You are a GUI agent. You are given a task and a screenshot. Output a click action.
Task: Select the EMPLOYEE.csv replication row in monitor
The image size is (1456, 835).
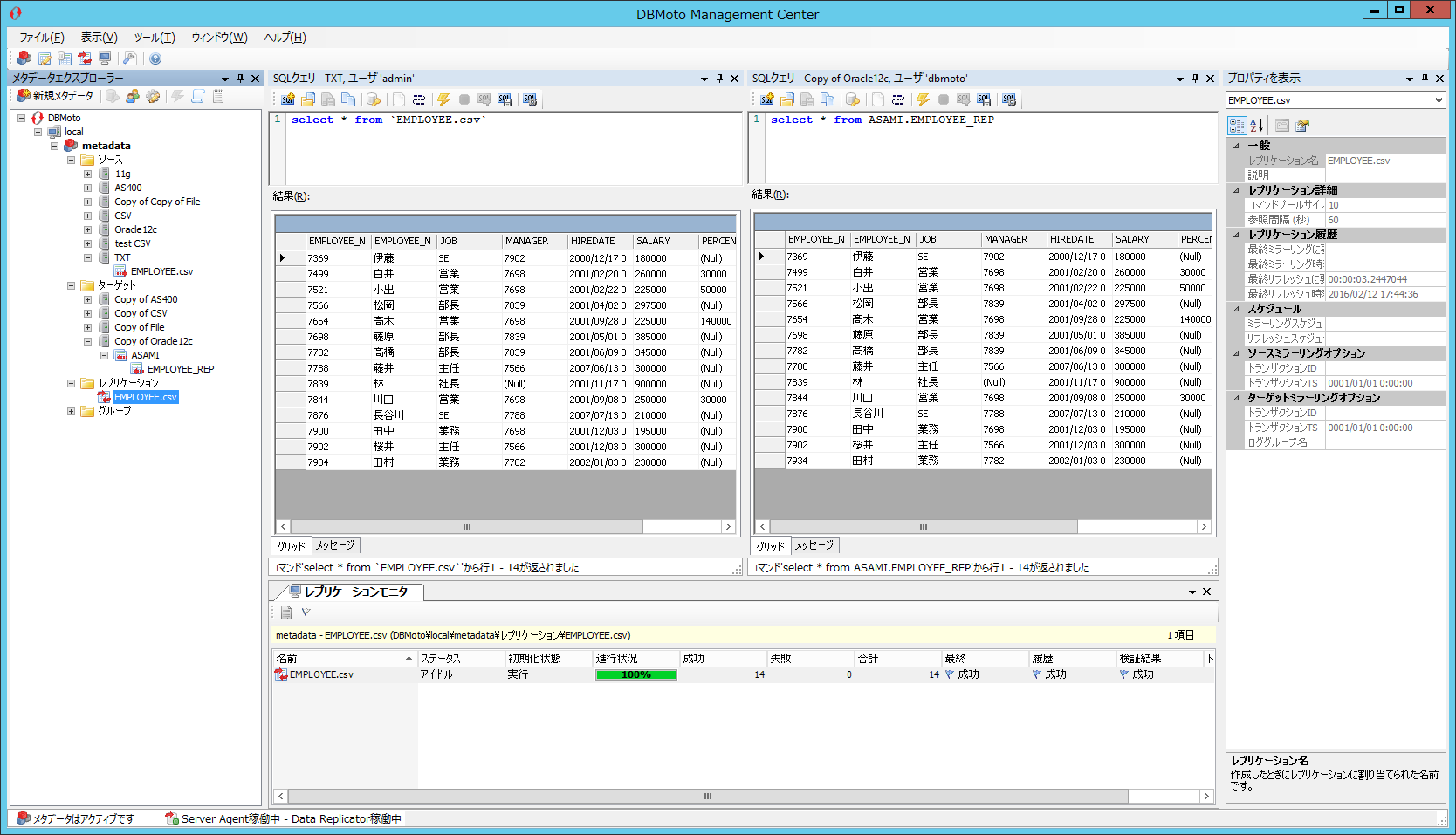point(743,674)
